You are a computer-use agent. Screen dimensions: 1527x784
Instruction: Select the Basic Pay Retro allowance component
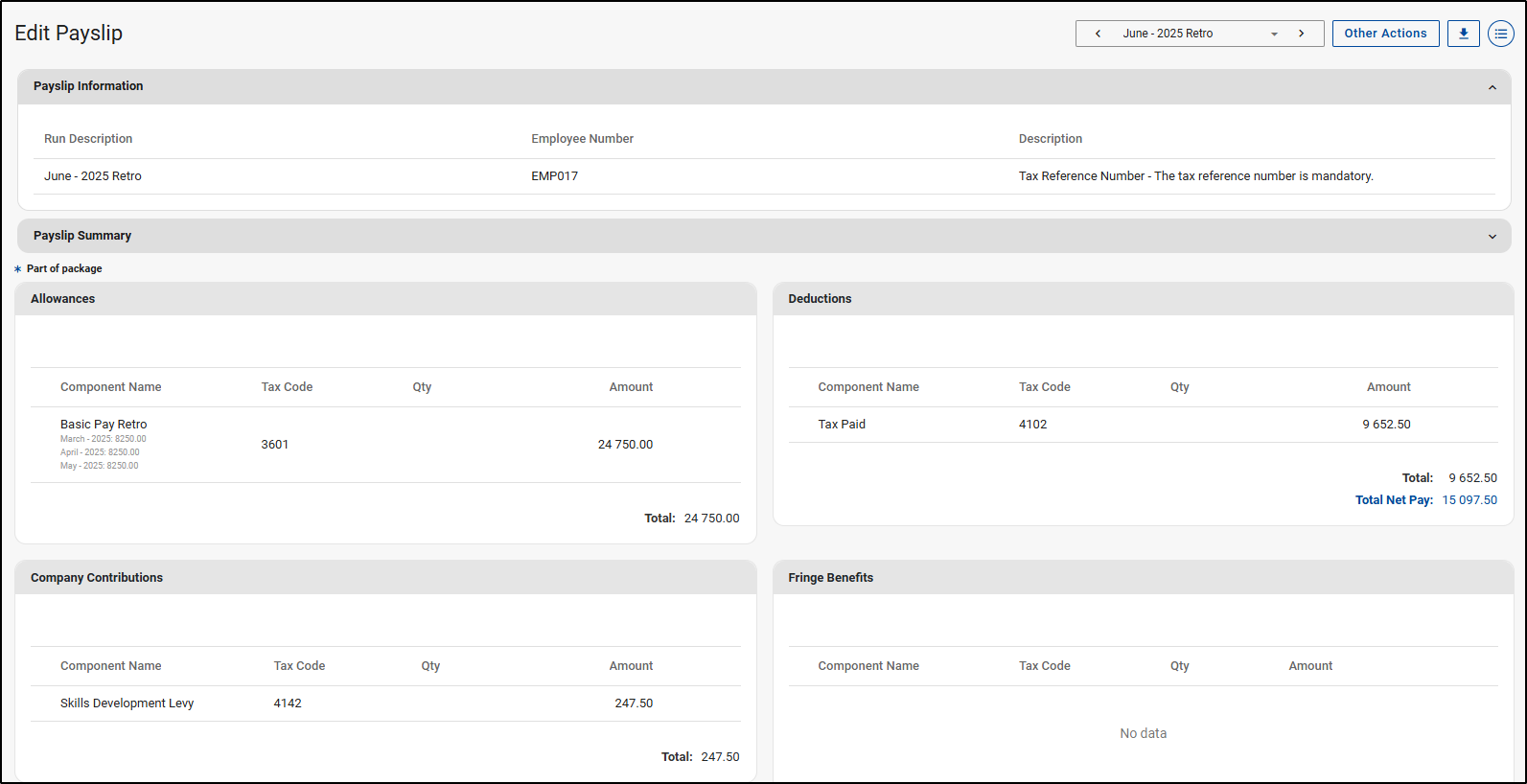pos(104,425)
